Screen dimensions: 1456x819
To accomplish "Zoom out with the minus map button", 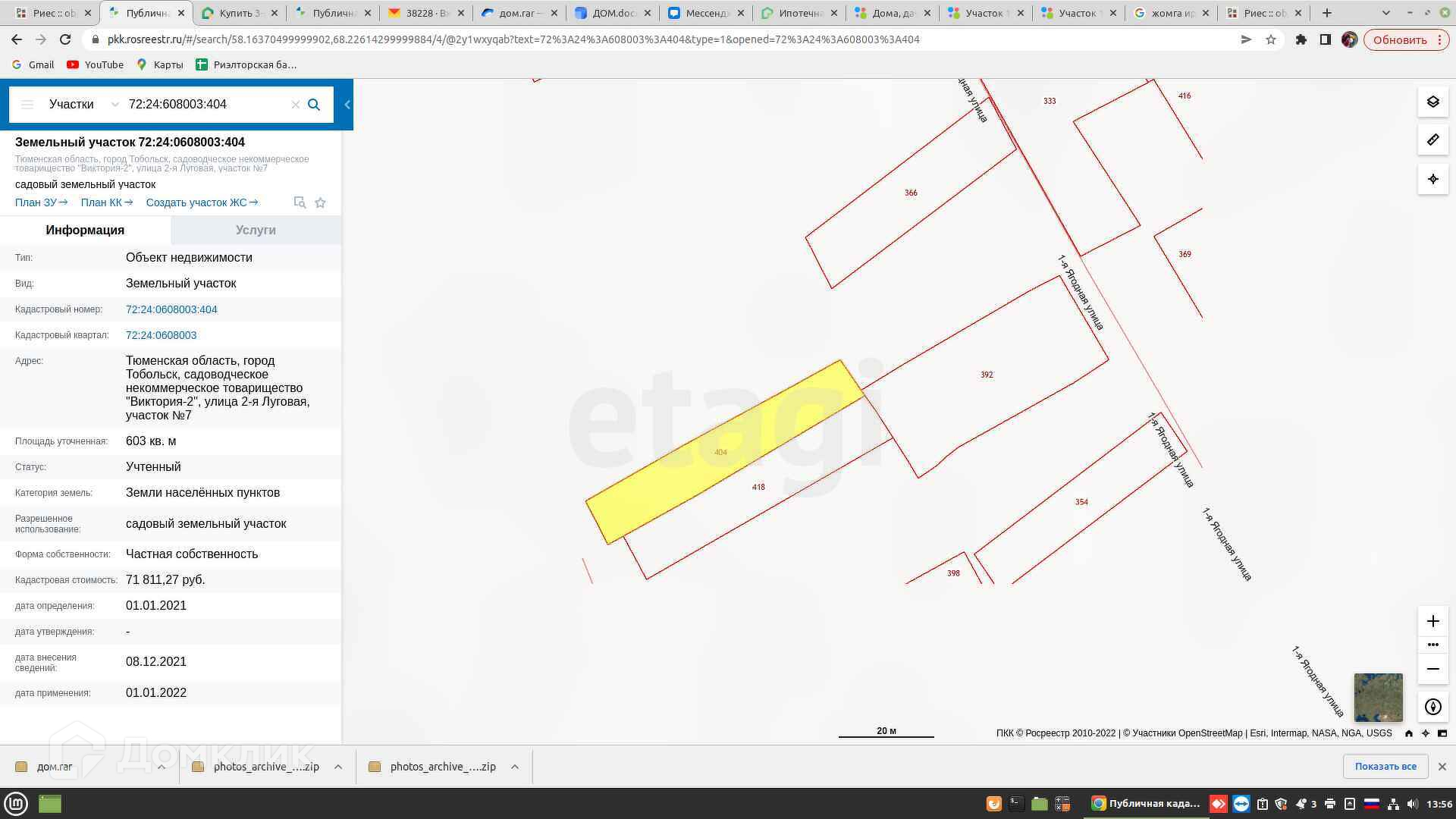I will tap(1432, 669).
